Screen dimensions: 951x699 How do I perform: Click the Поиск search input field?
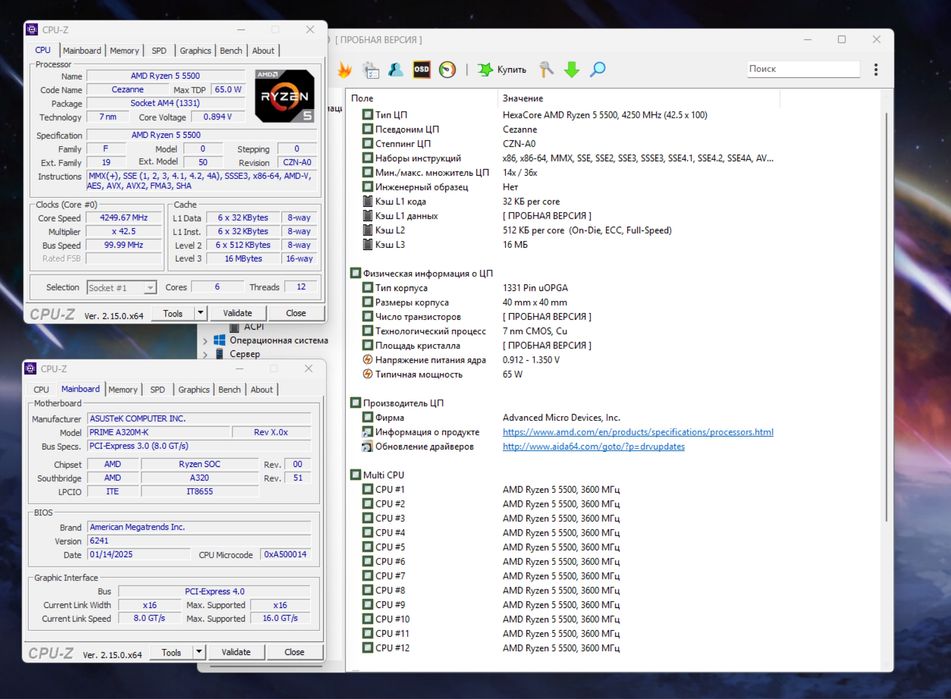803,69
